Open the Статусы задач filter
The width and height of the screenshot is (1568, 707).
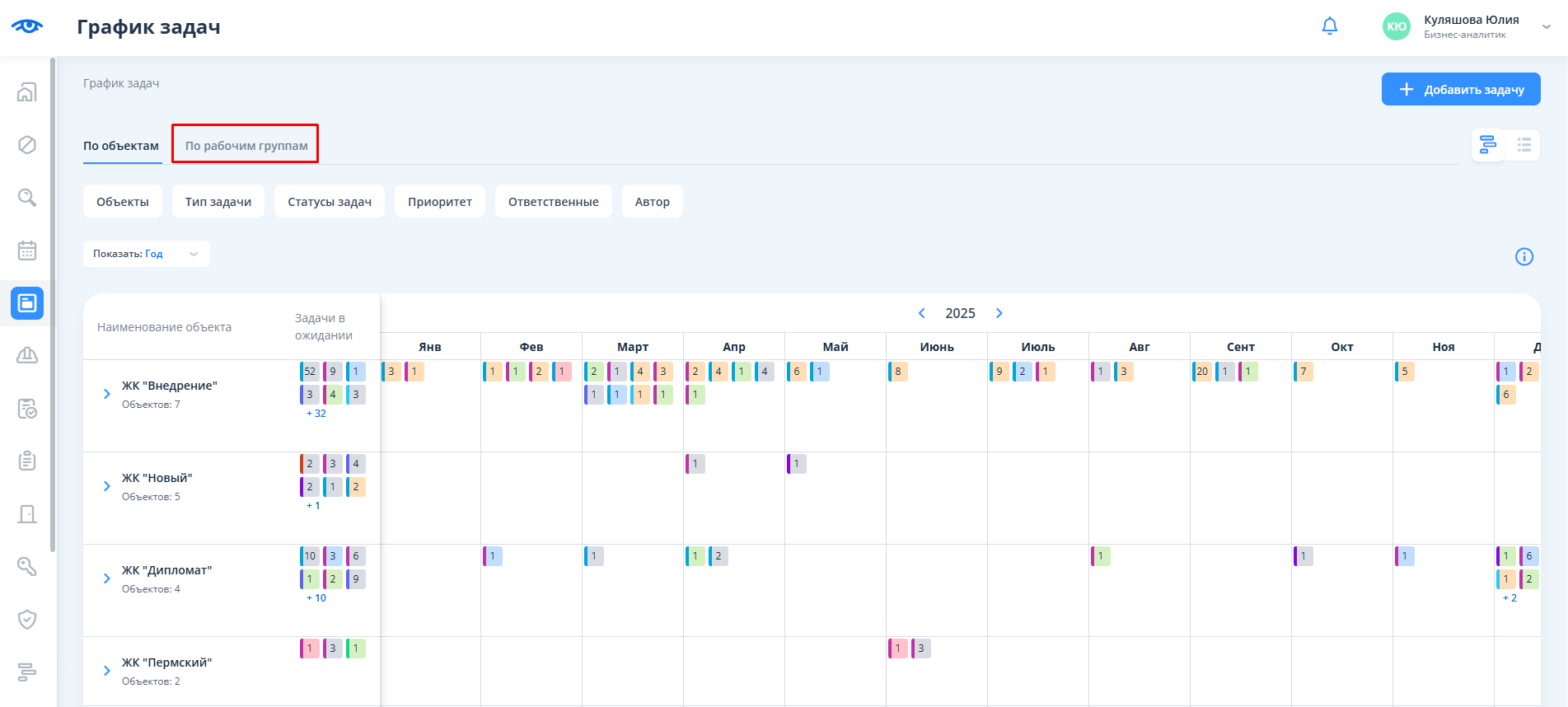click(x=329, y=202)
